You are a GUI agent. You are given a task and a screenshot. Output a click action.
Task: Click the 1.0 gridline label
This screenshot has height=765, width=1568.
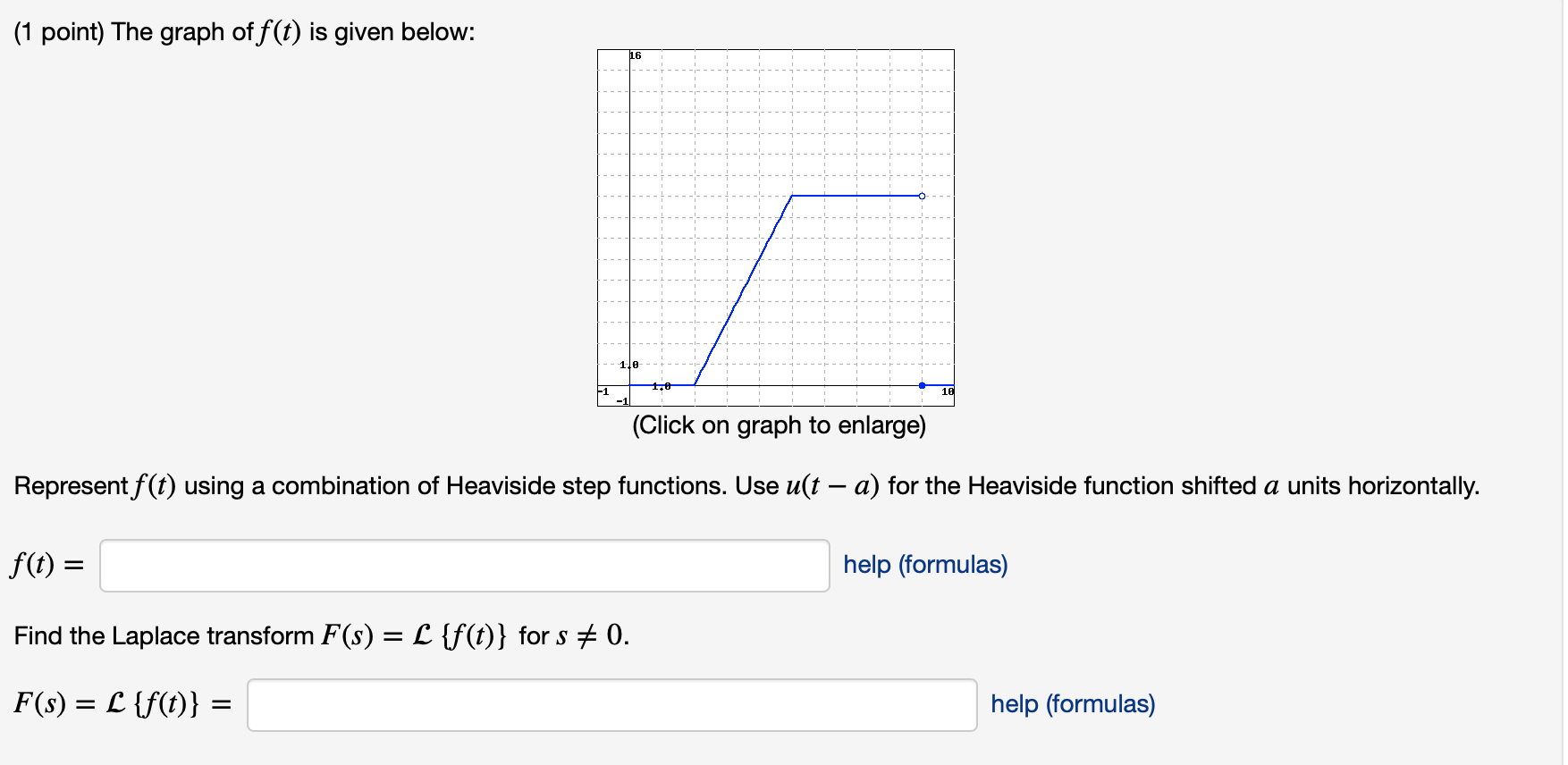coord(628,365)
